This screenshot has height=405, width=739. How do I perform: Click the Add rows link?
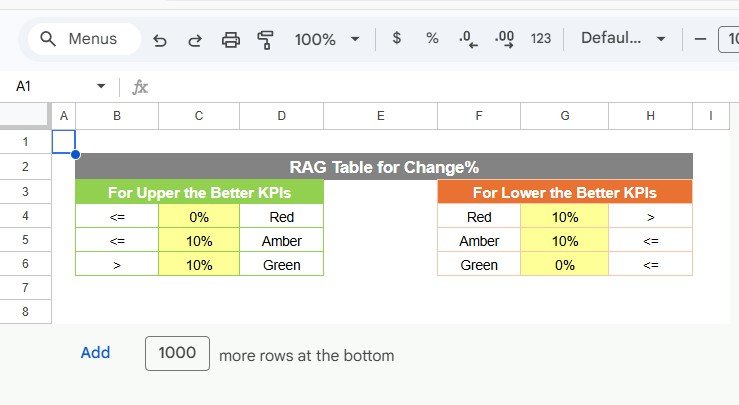(x=95, y=353)
